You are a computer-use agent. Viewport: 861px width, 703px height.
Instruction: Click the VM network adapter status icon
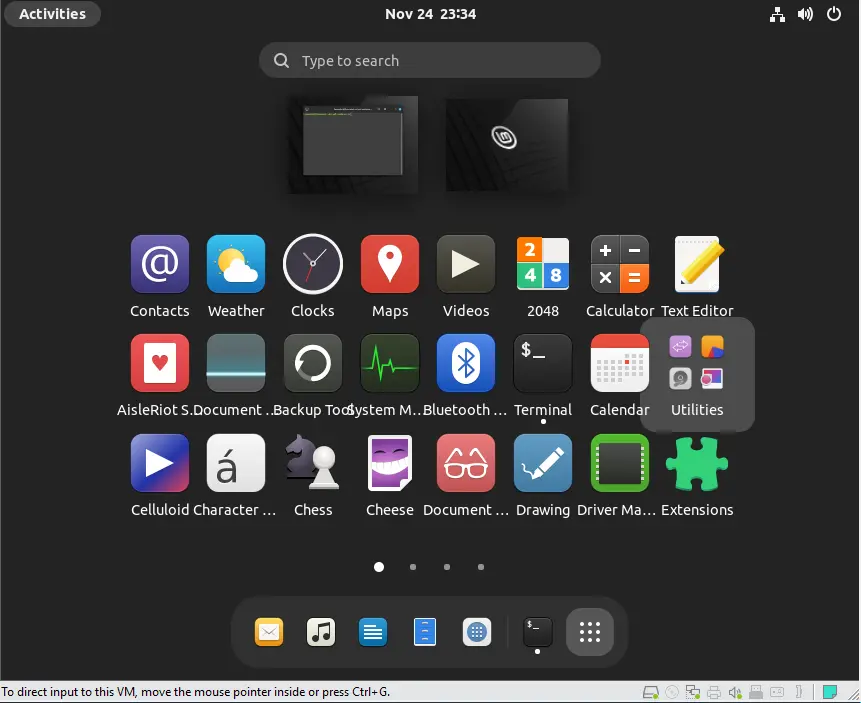point(693,692)
